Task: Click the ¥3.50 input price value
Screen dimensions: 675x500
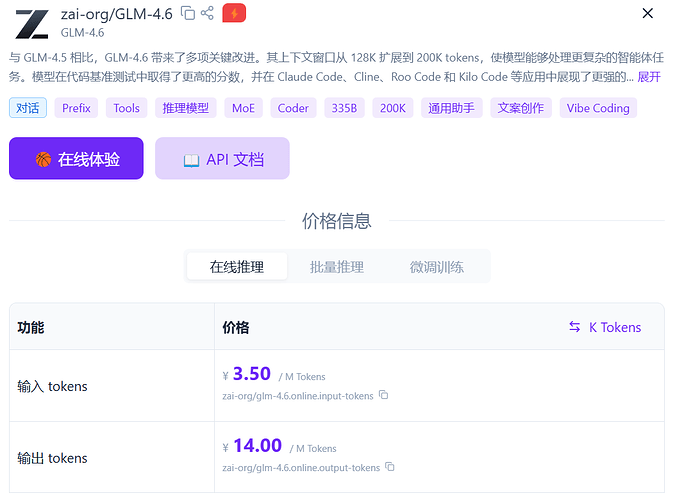Action: coord(247,374)
